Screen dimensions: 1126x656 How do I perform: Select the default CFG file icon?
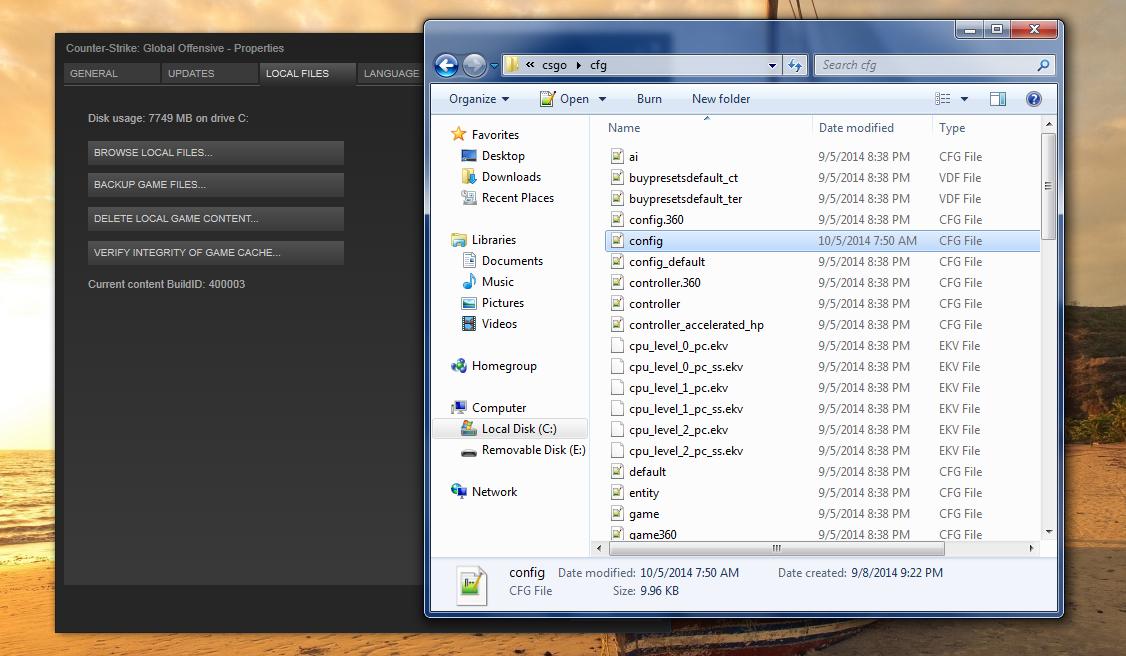[617, 472]
